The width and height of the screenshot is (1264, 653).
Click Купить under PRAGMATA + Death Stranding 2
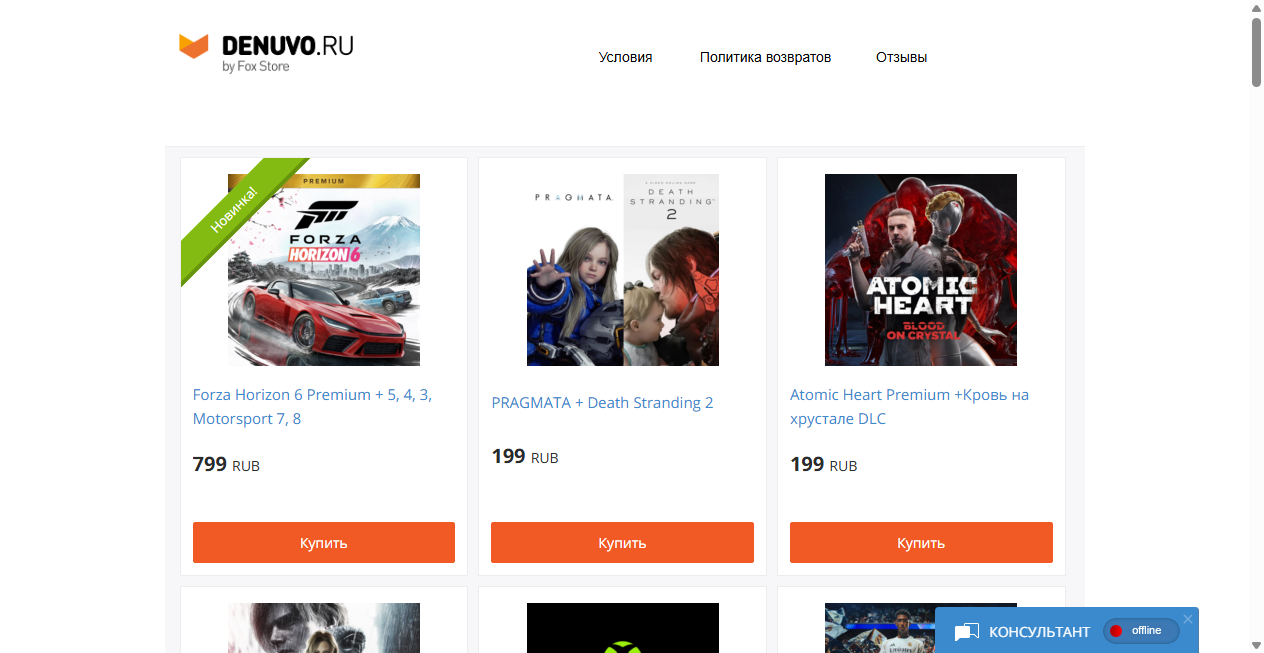(x=622, y=542)
